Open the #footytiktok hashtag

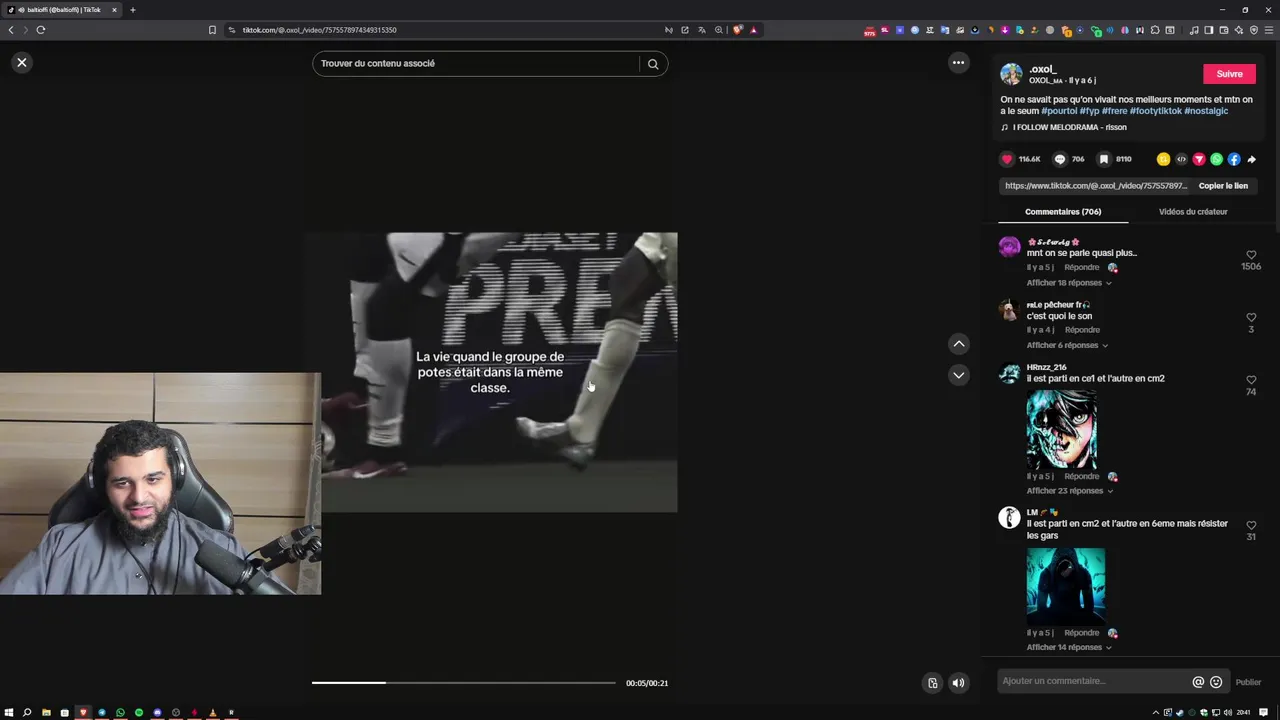coord(1155,111)
